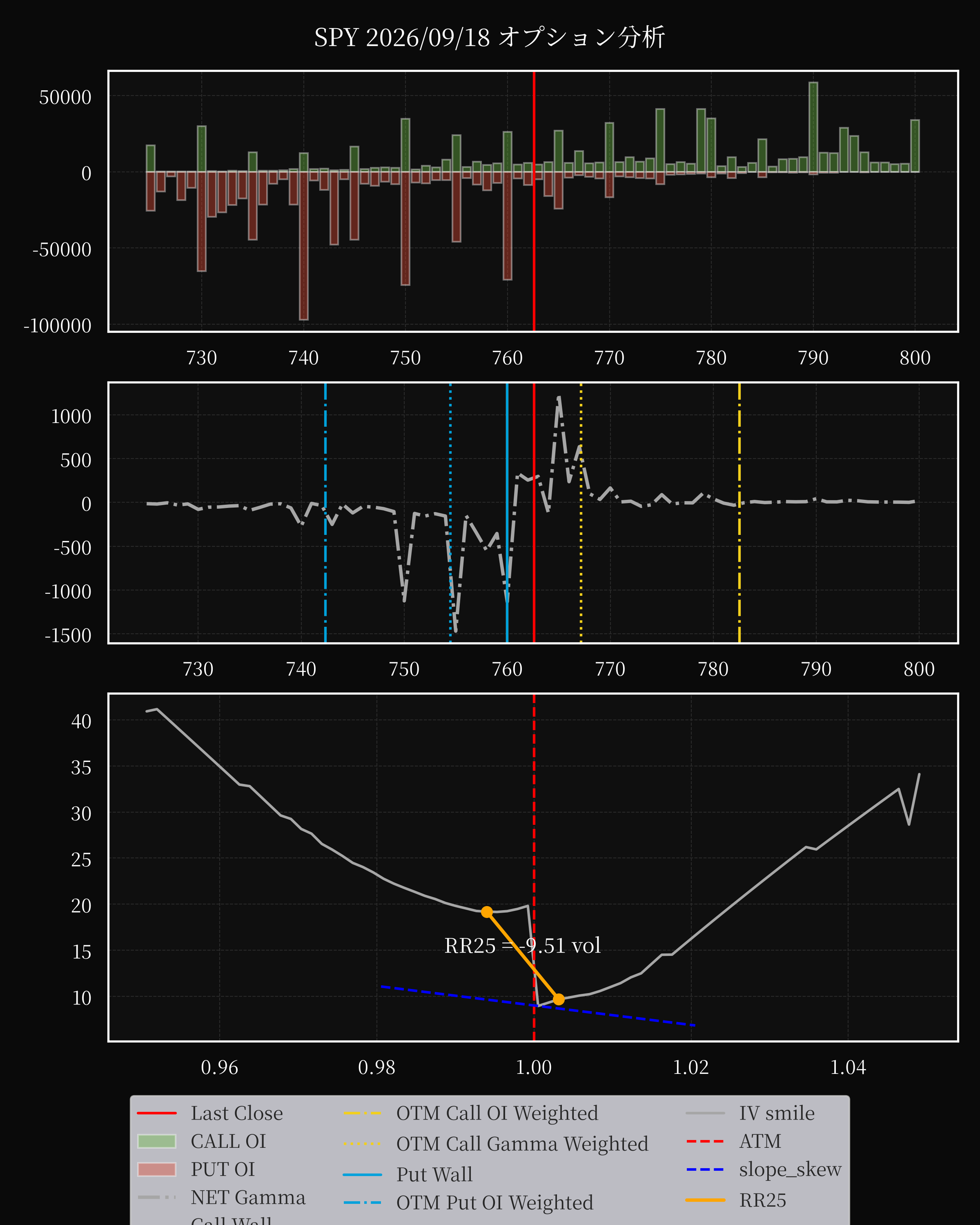This screenshot has height=1225, width=980.
Task: Click the red PUT OI legend swatch
Action: coord(157,1169)
